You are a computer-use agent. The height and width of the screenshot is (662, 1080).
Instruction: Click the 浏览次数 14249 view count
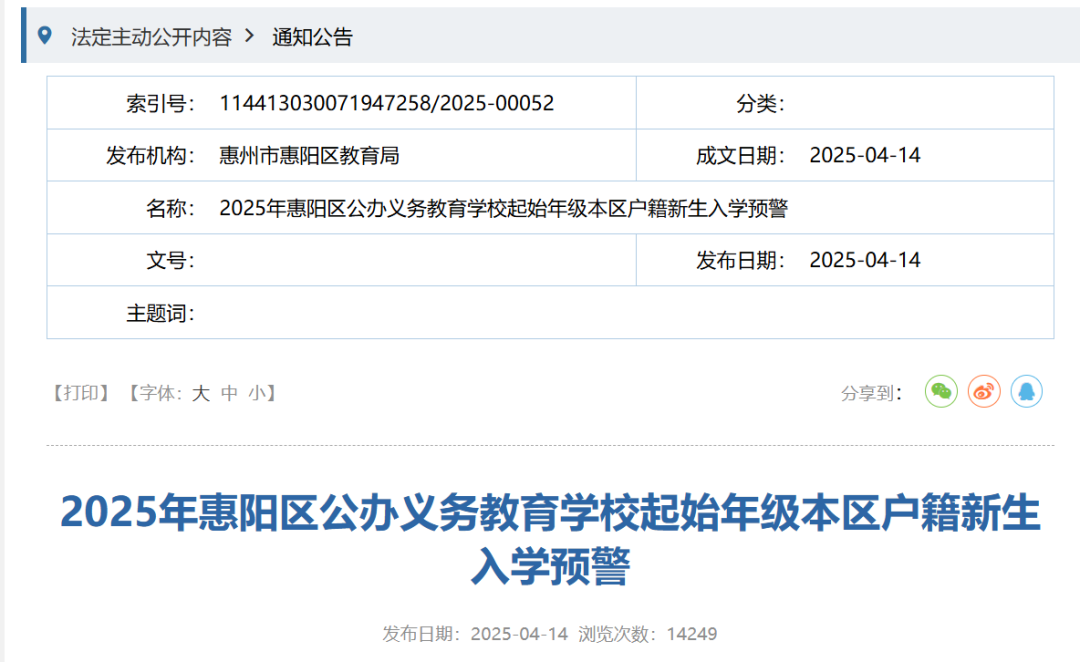tap(647, 634)
